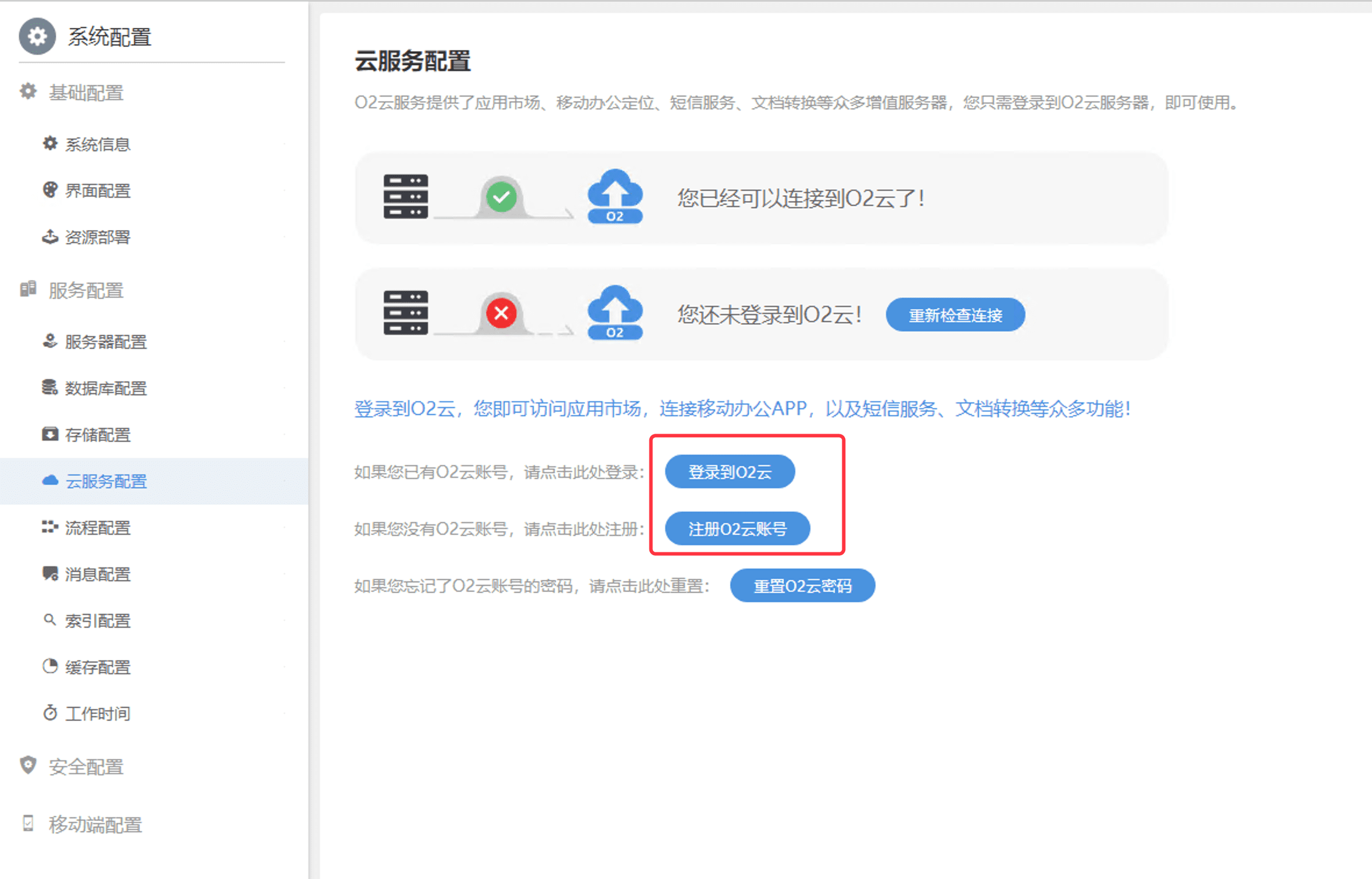The image size is (1372, 879).
Task: Click the 数据库配置 database icon
Action: pos(50,388)
